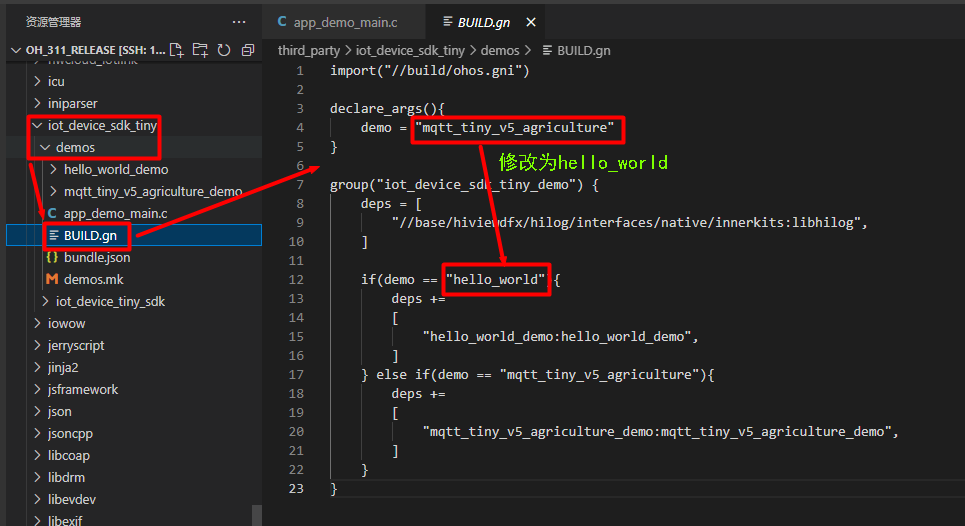Expand the icu folder
The image size is (965, 526).
(x=38, y=81)
